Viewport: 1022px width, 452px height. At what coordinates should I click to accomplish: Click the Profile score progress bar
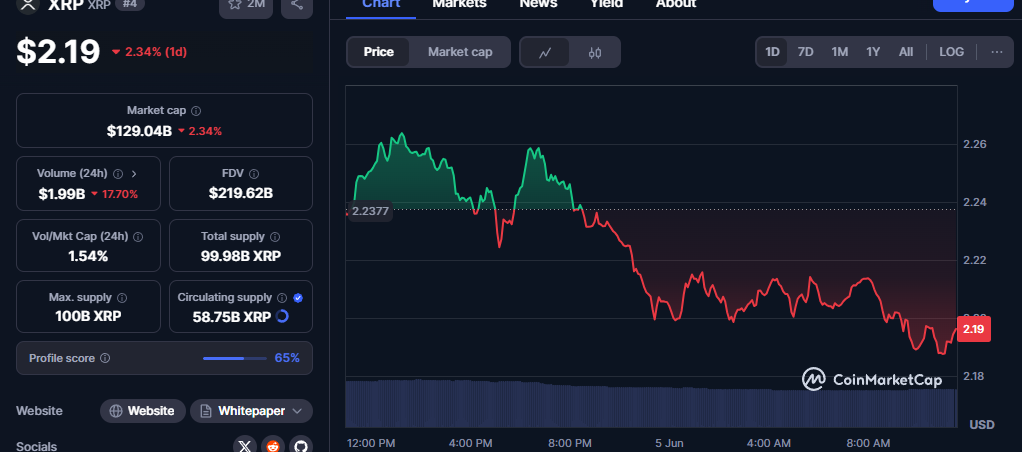click(x=235, y=358)
